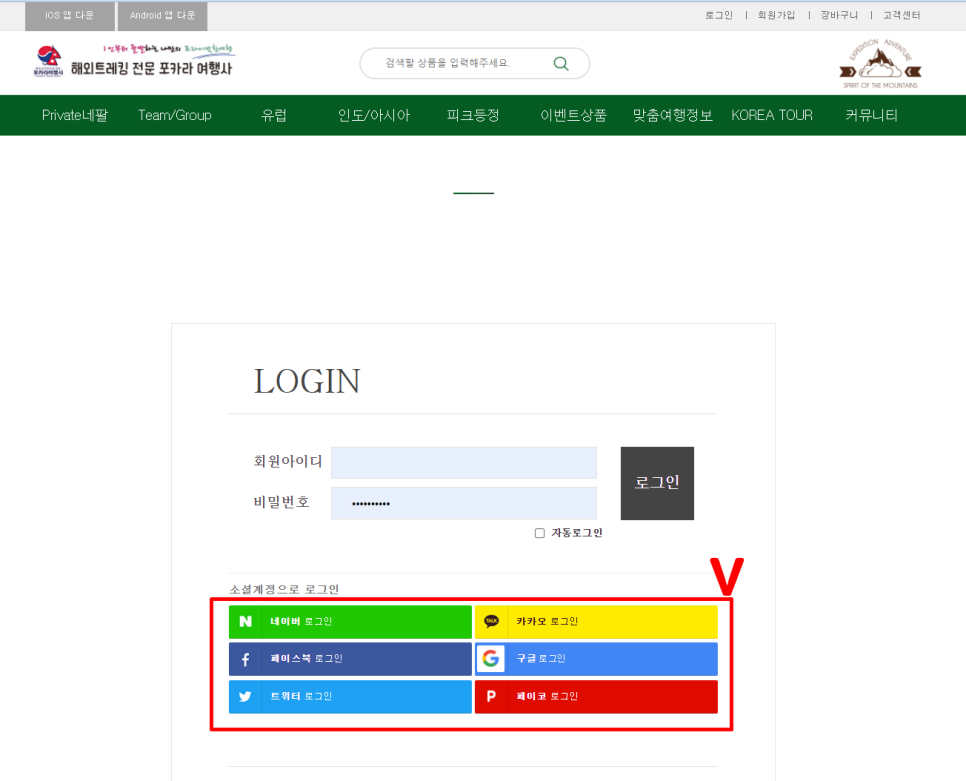Image resolution: width=966 pixels, height=781 pixels.
Task: Focus the 비밀번호 password field
Action: click(x=464, y=503)
